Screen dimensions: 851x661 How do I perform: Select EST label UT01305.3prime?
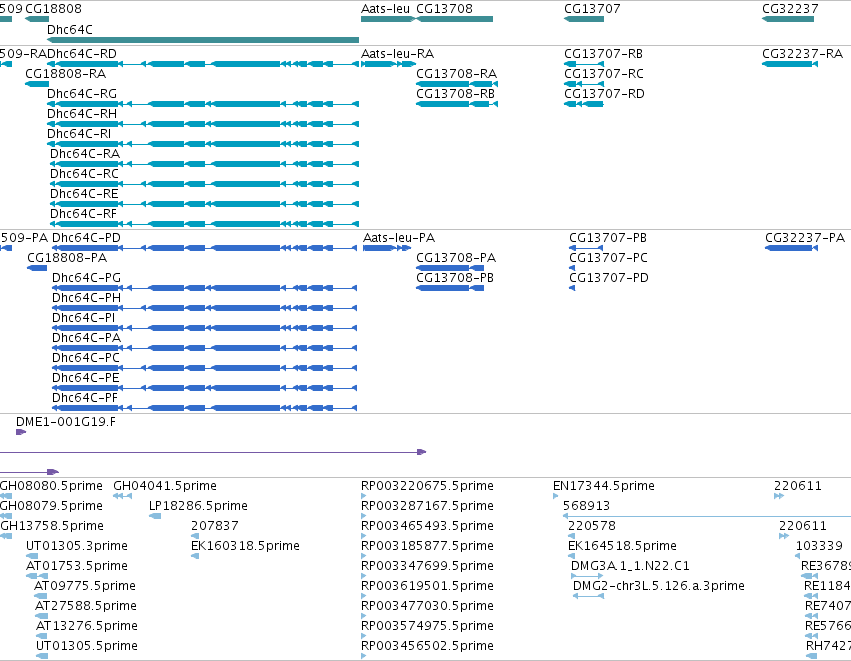point(77,546)
